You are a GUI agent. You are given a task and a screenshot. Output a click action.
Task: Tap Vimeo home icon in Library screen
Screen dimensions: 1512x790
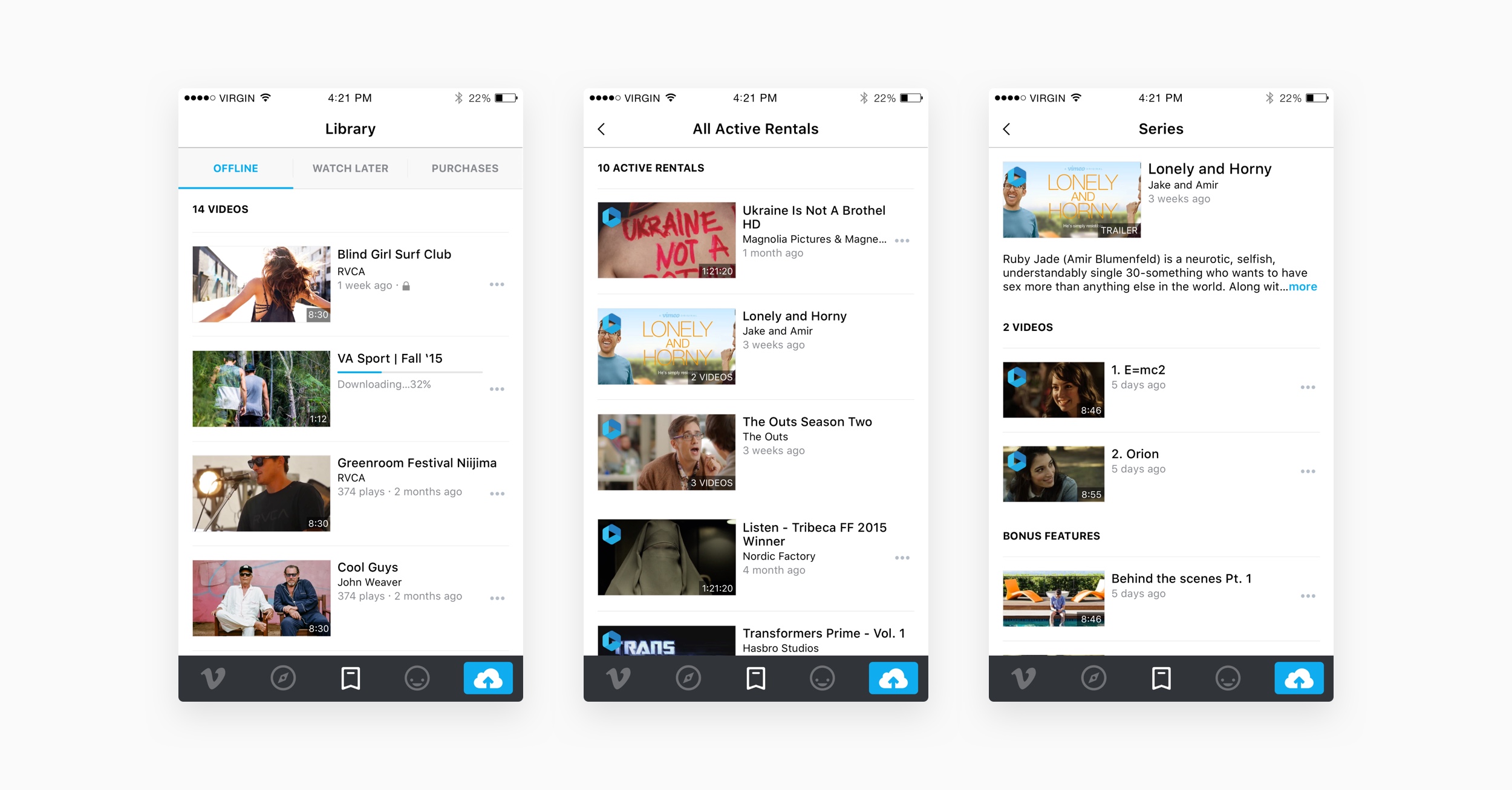tap(213, 678)
